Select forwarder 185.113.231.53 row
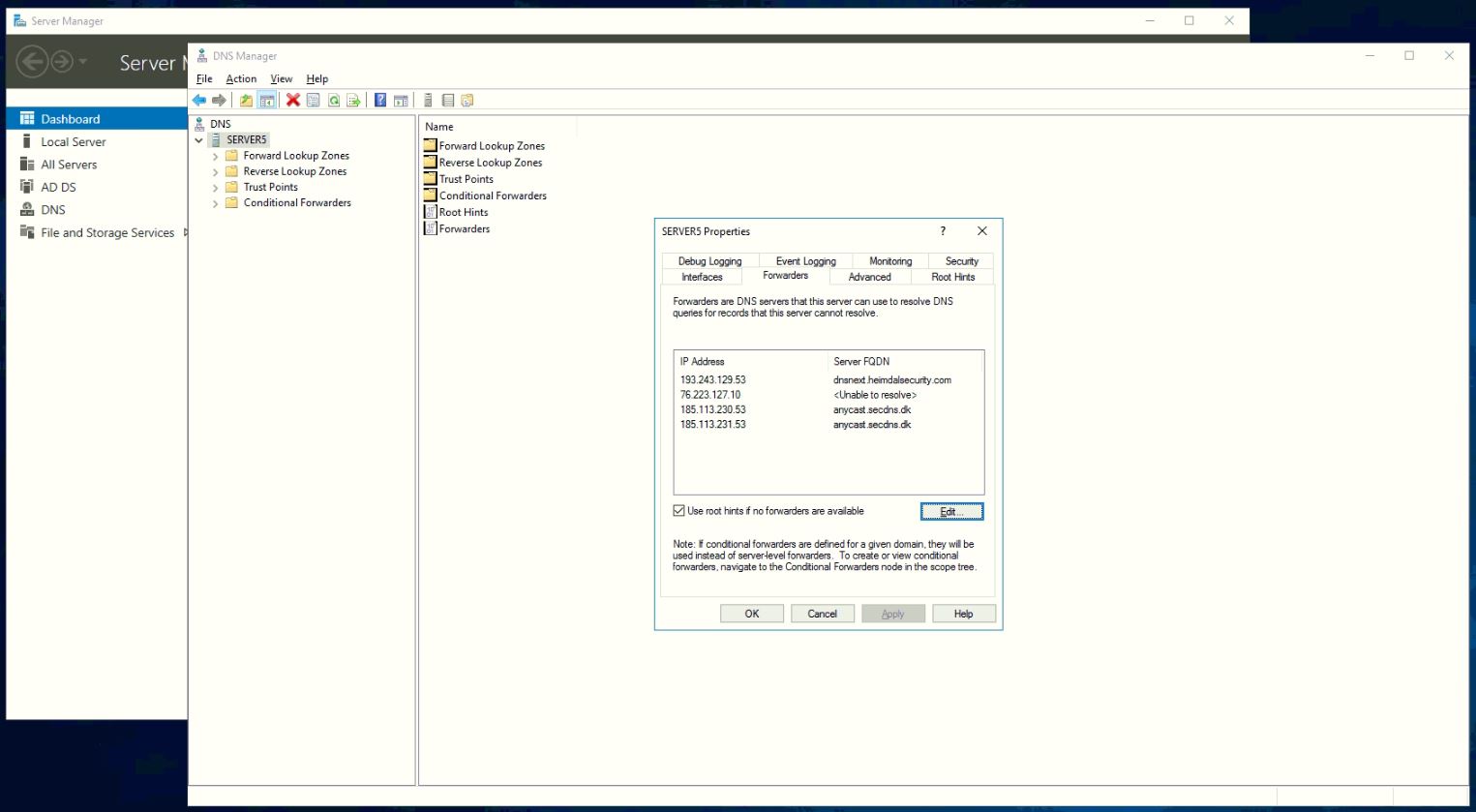1476x812 pixels. click(828, 425)
